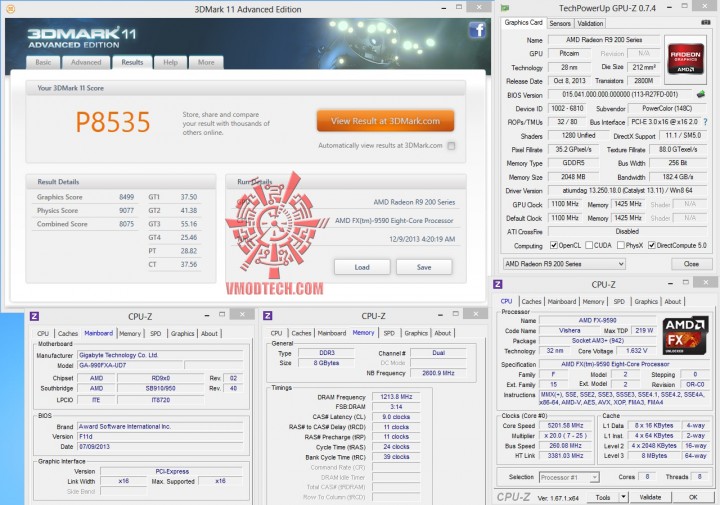Switch to the Basic tab in 3DMark
This screenshot has height=505, width=720.
pos(43,62)
